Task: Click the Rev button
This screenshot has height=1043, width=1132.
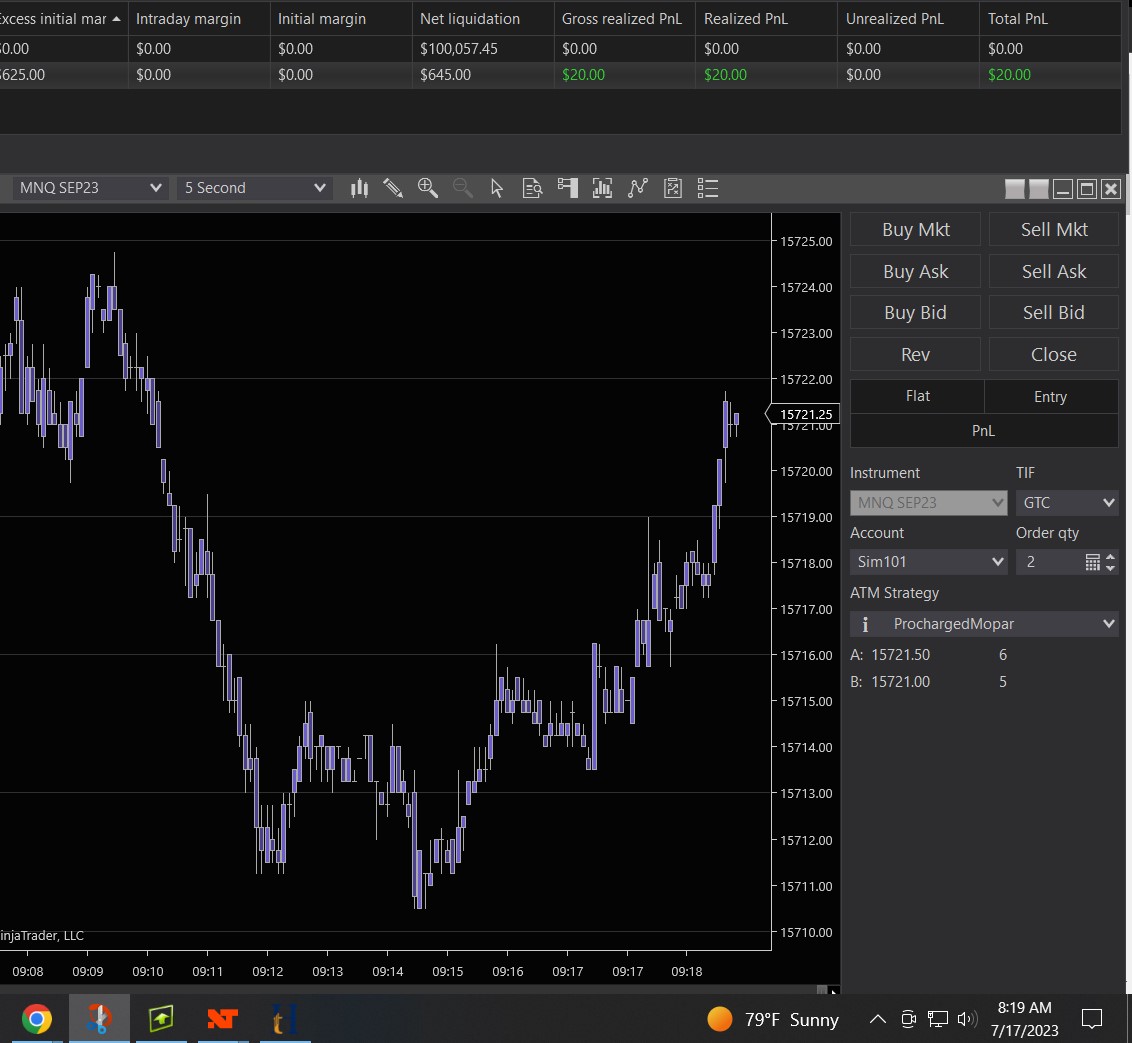Action: [x=915, y=355]
